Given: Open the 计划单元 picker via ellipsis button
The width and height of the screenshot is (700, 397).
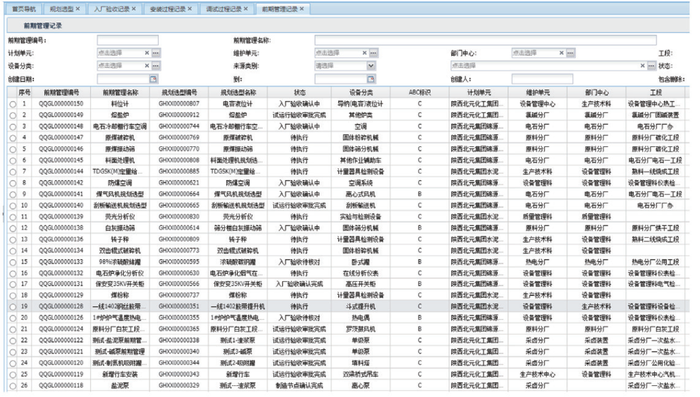Looking at the screenshot, I should pyautogui.click(x=156, y=53).
